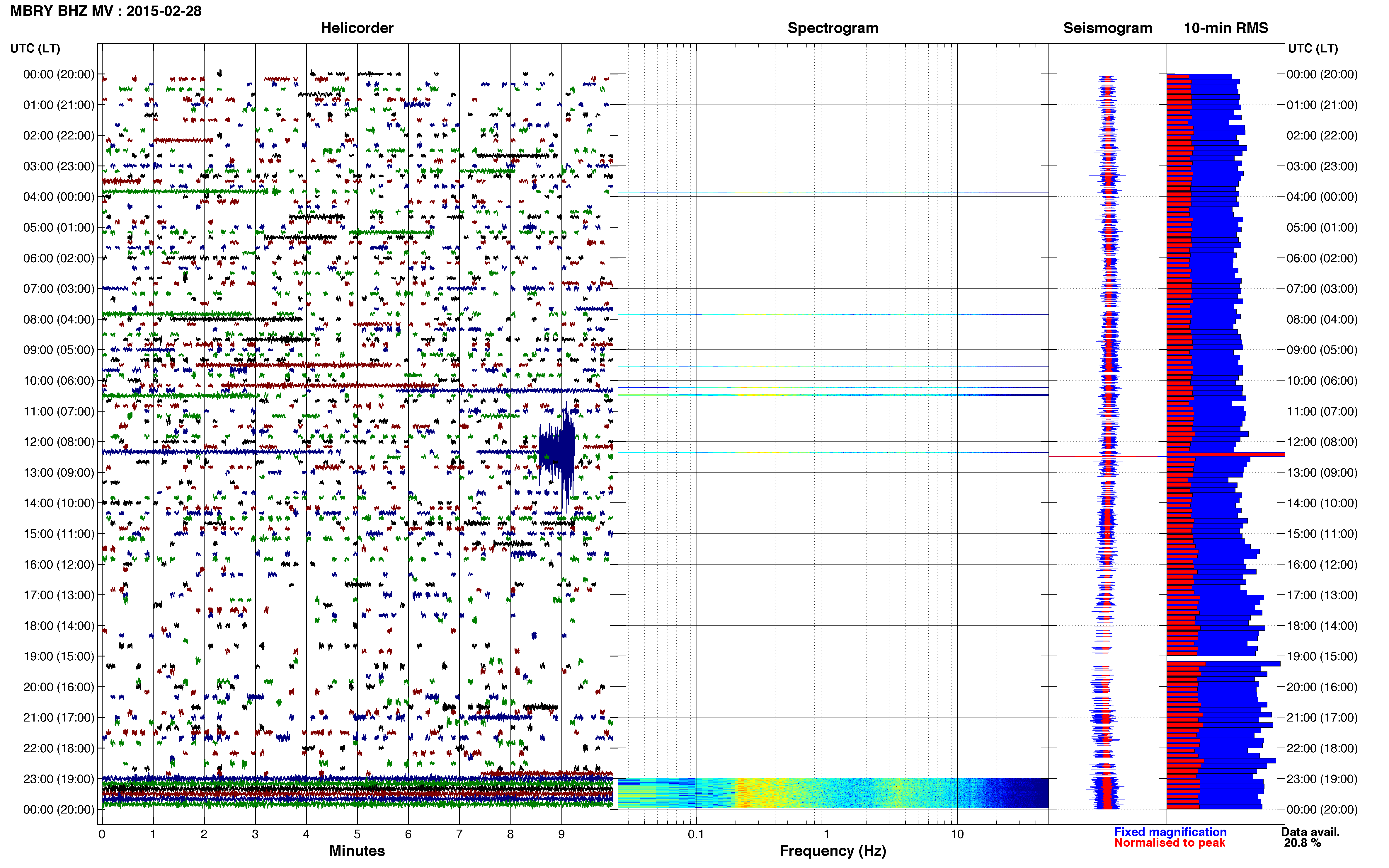Screen dimensions: 1389x868
Task: Click the 'Frequency (Hz)' x-axis label
Action: pyautogui.click(x=833, y=851)
